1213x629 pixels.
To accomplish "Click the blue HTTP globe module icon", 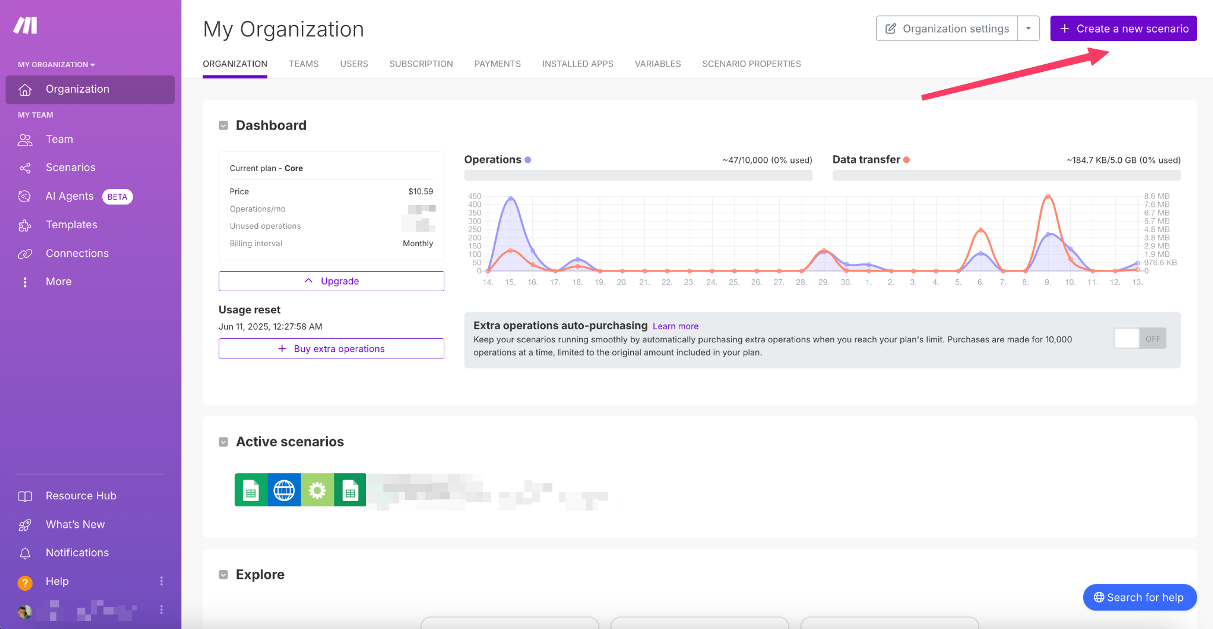I will 284,490.
